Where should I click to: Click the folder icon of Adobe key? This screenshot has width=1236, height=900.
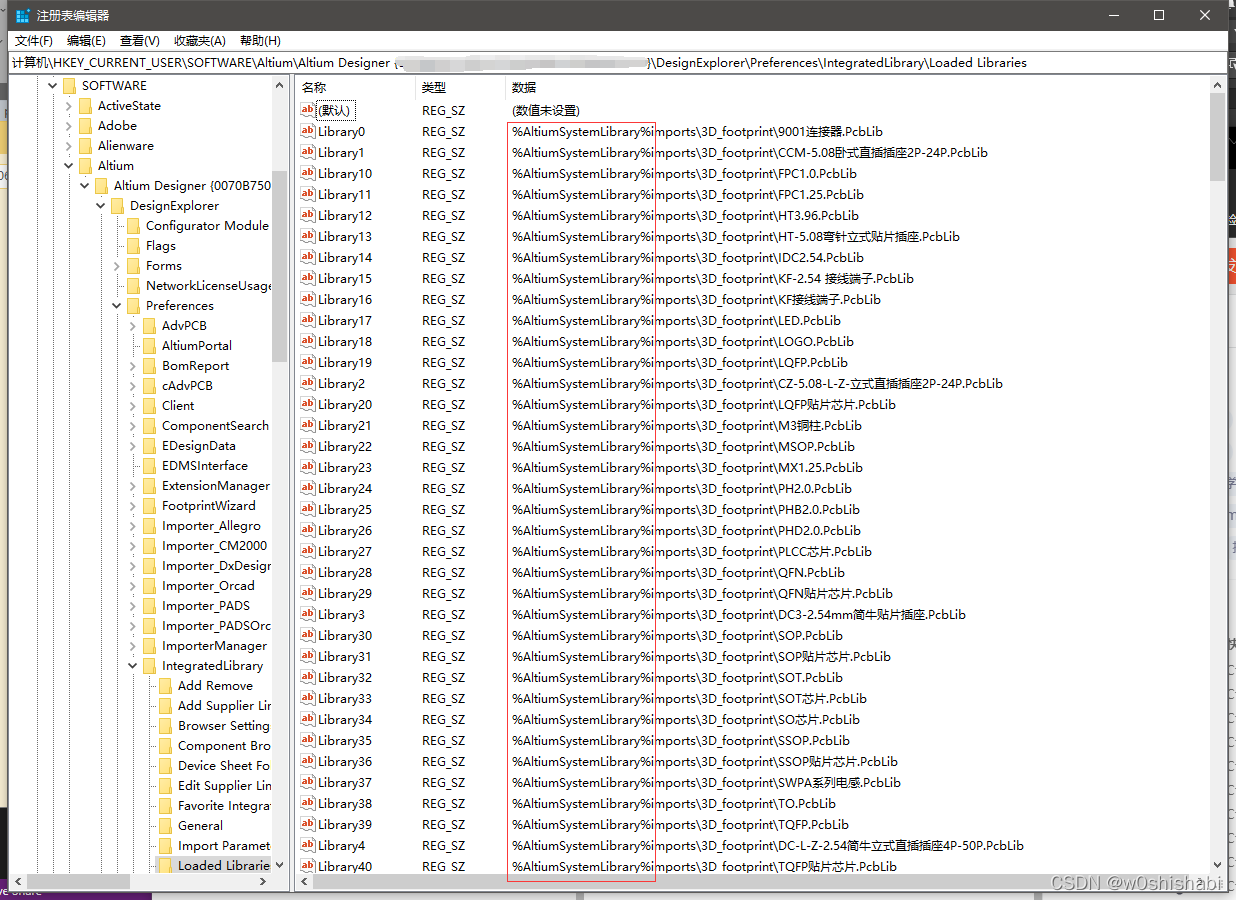point(85,125)
